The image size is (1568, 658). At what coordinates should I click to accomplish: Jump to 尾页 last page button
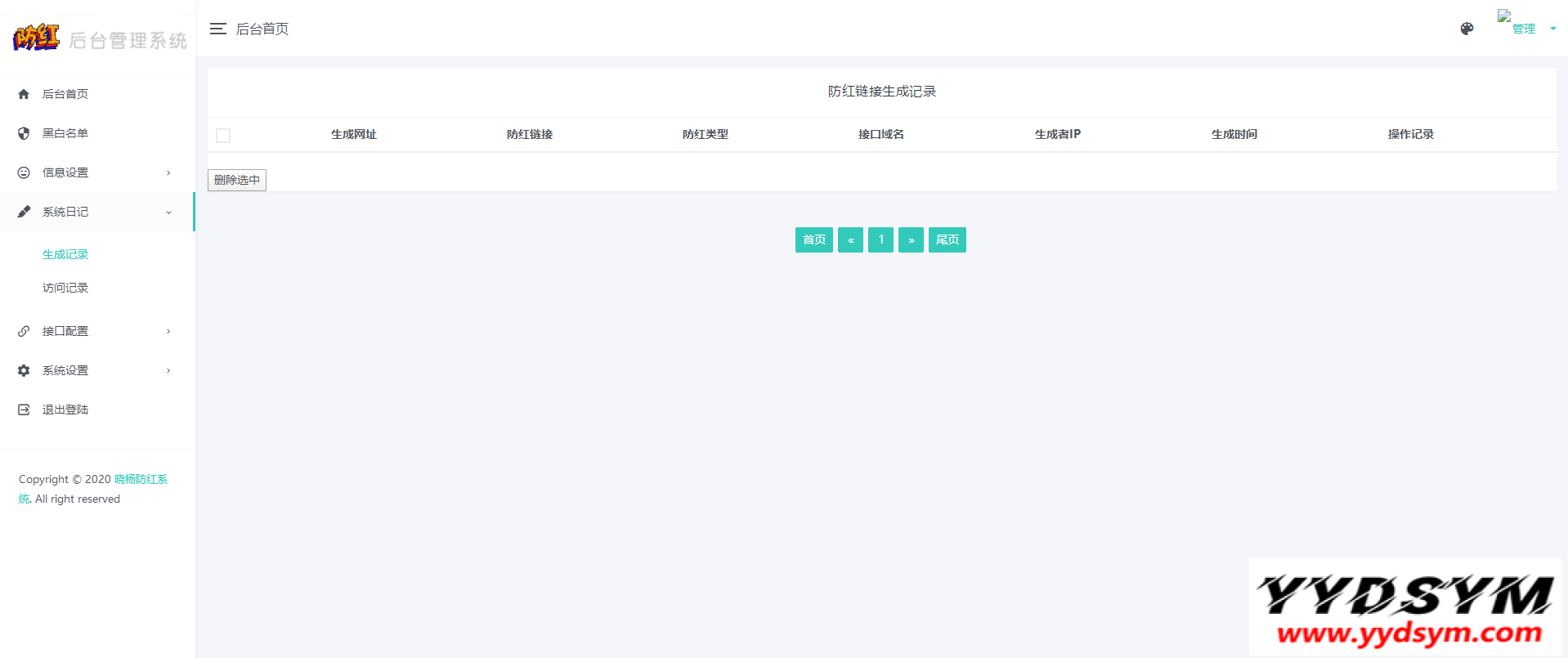tap(947, 239)
